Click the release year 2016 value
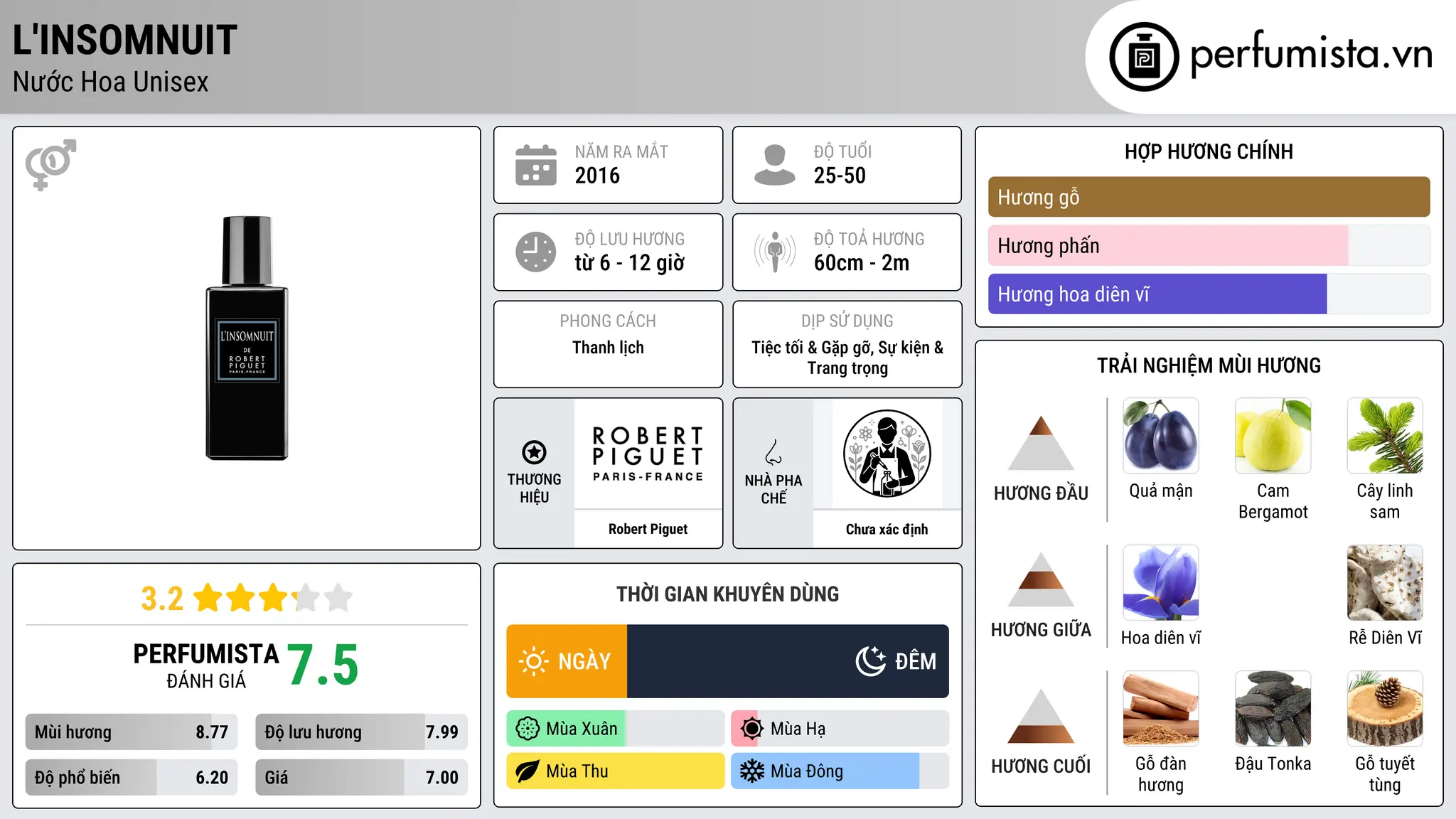This screenshot has width=1456, height=819. (597, 176)
